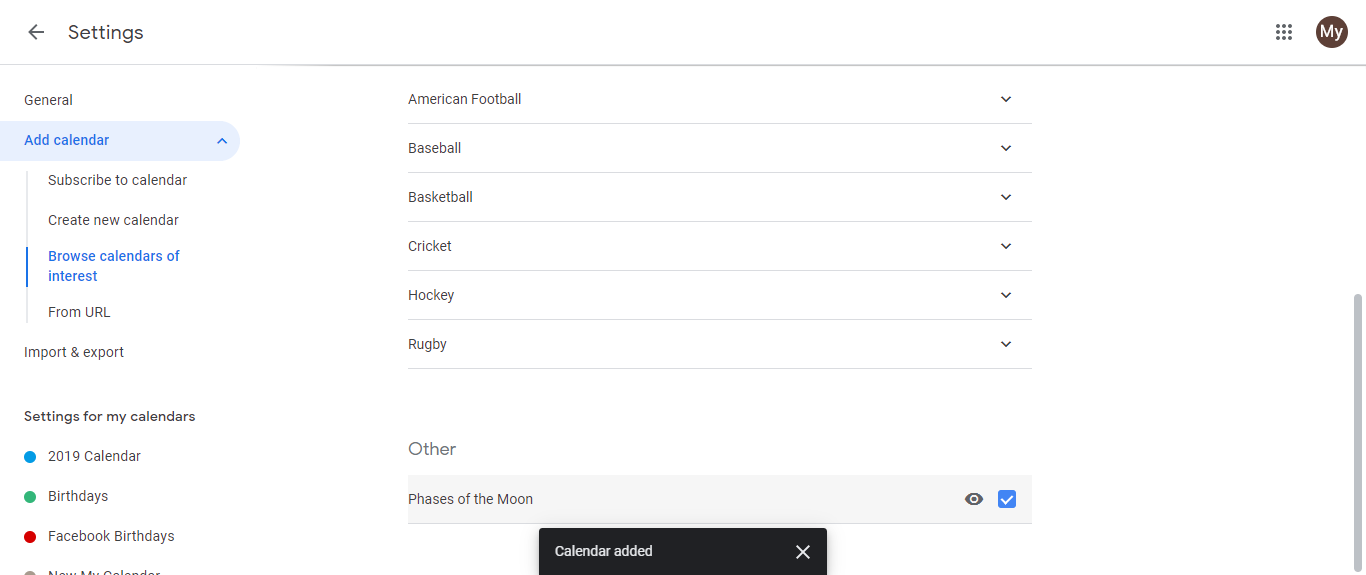This screenshot has height=575, width=1366.
Task: Open Facebook Birthdays calendar settings
Action: [x=111, y=536]
